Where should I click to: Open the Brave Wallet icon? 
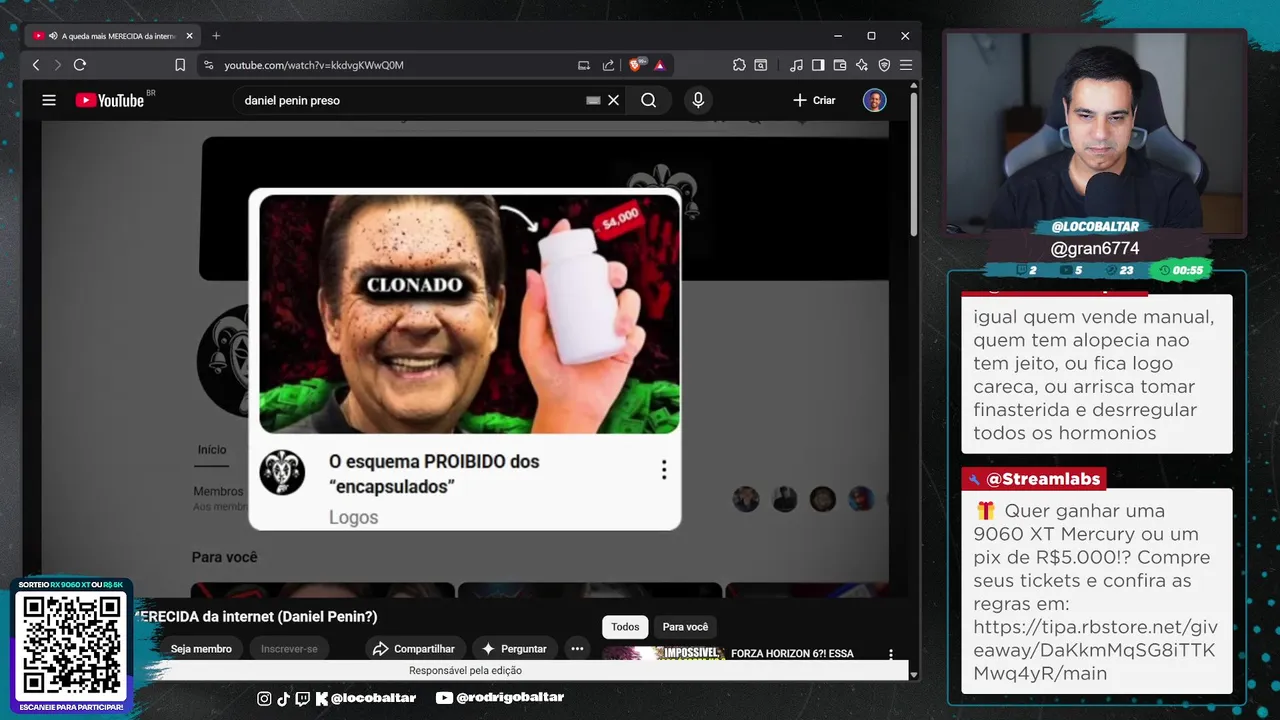[840, 65]
